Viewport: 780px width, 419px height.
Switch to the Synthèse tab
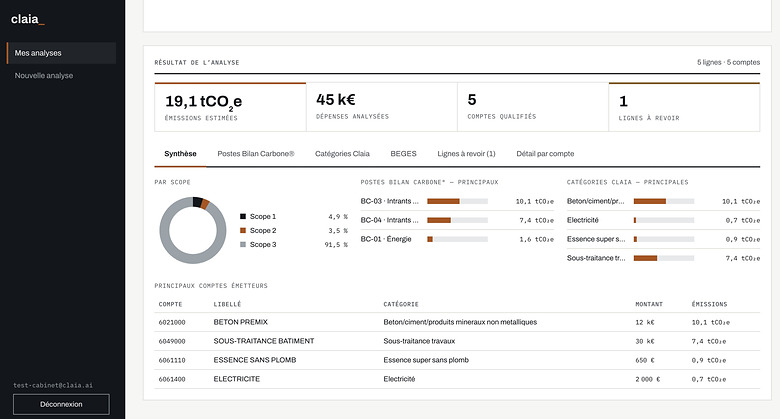(180, 154)
